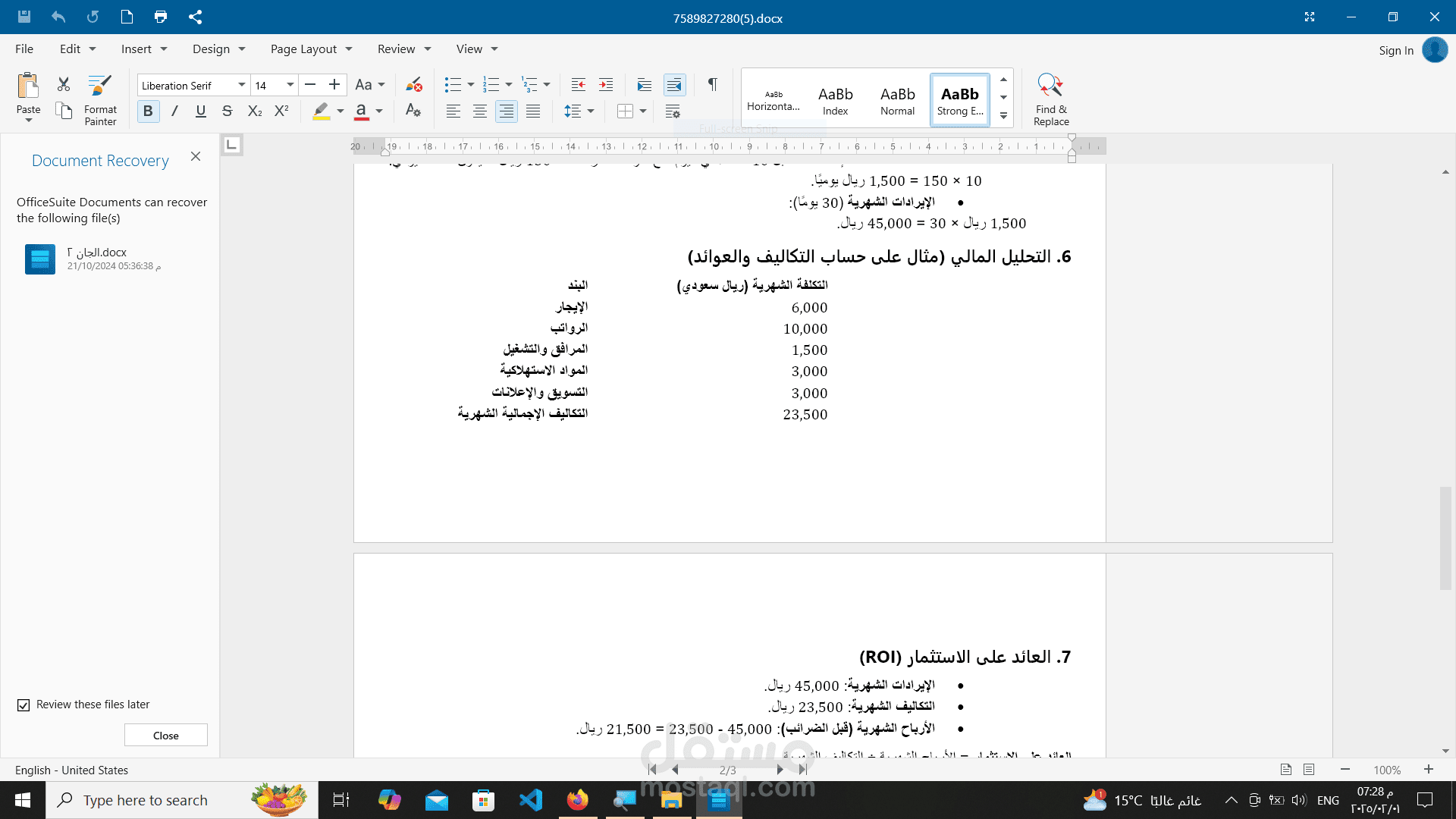Print the document via the printer icon
1456x819 pixels.
click(x=161, y=17)
